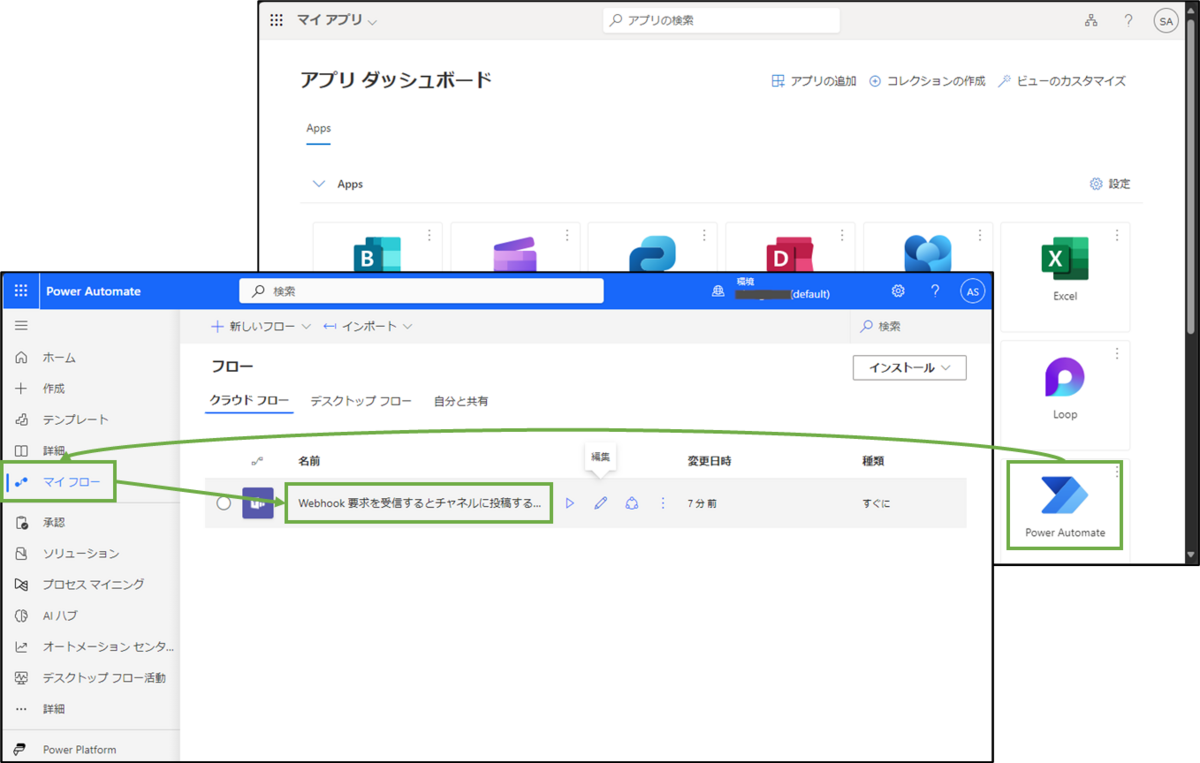Open Power Automate help question mark
1200x763 pixels.
point(935,291)
